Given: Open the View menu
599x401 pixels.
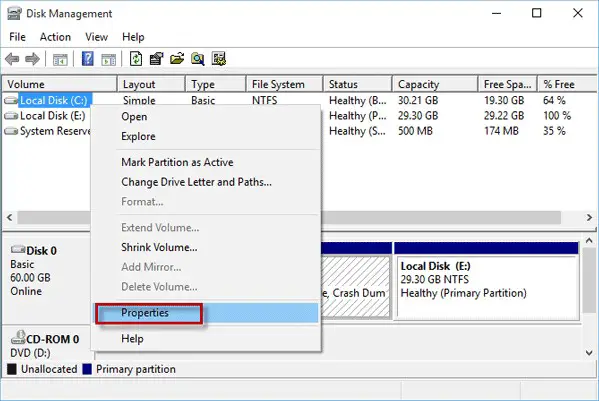Looking at the screenshot, I should 96,37.
